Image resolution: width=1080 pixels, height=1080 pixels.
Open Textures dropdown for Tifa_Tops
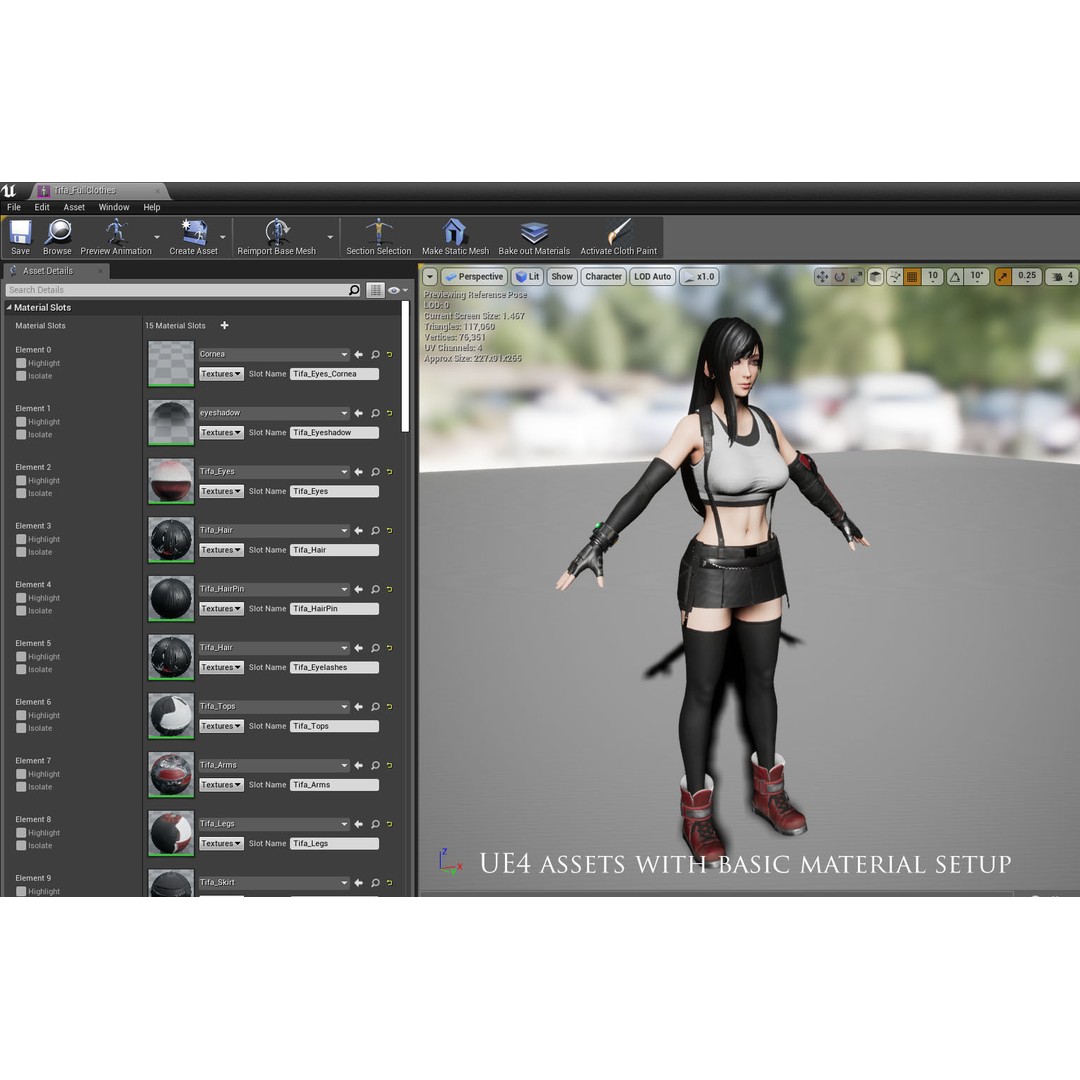pos(221,726)
